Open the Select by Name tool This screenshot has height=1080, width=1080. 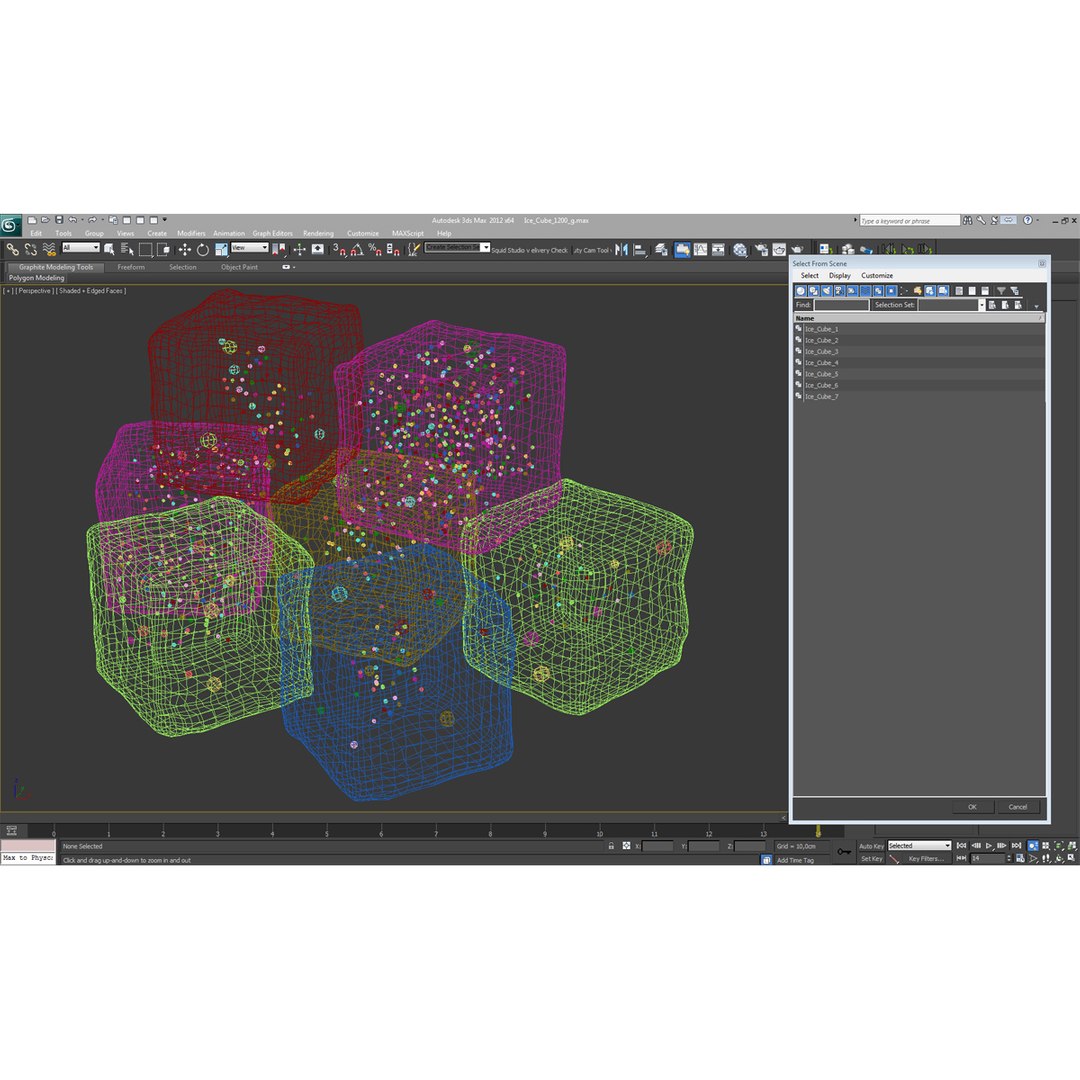pos(127,249)
